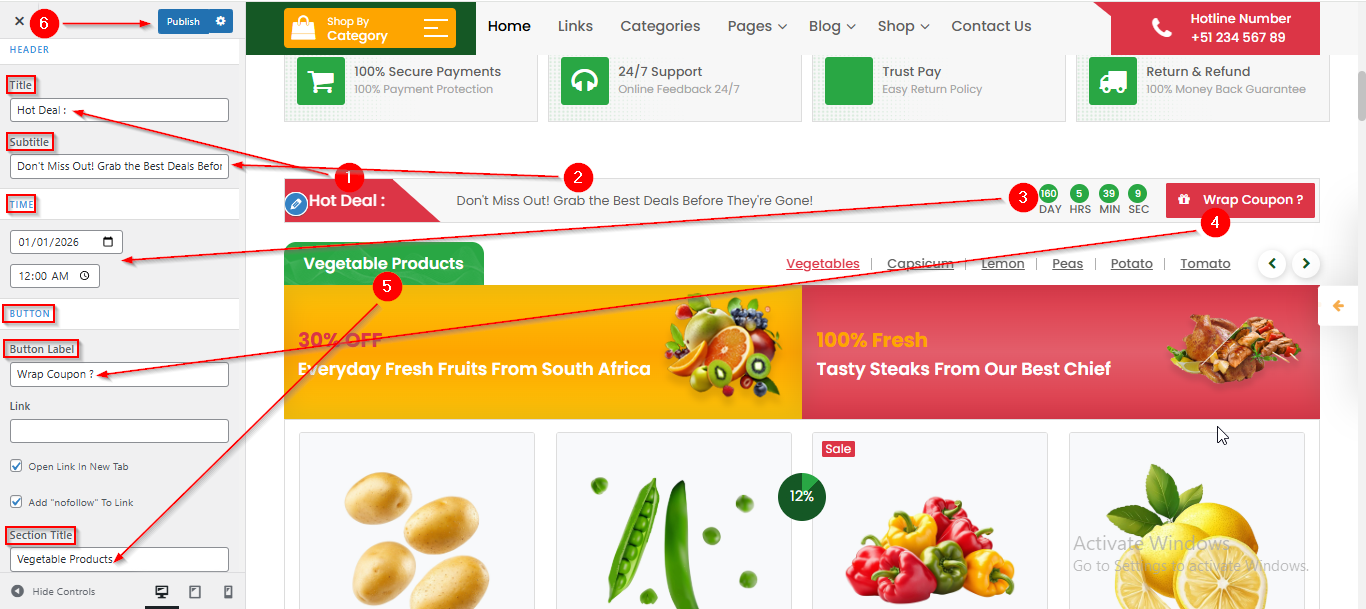Image resolution: width=1366 pixels, height=609 pixels.
Task: Open the Shop By Category dropdown
Action: pyautogui.click(x=370, y=28)
